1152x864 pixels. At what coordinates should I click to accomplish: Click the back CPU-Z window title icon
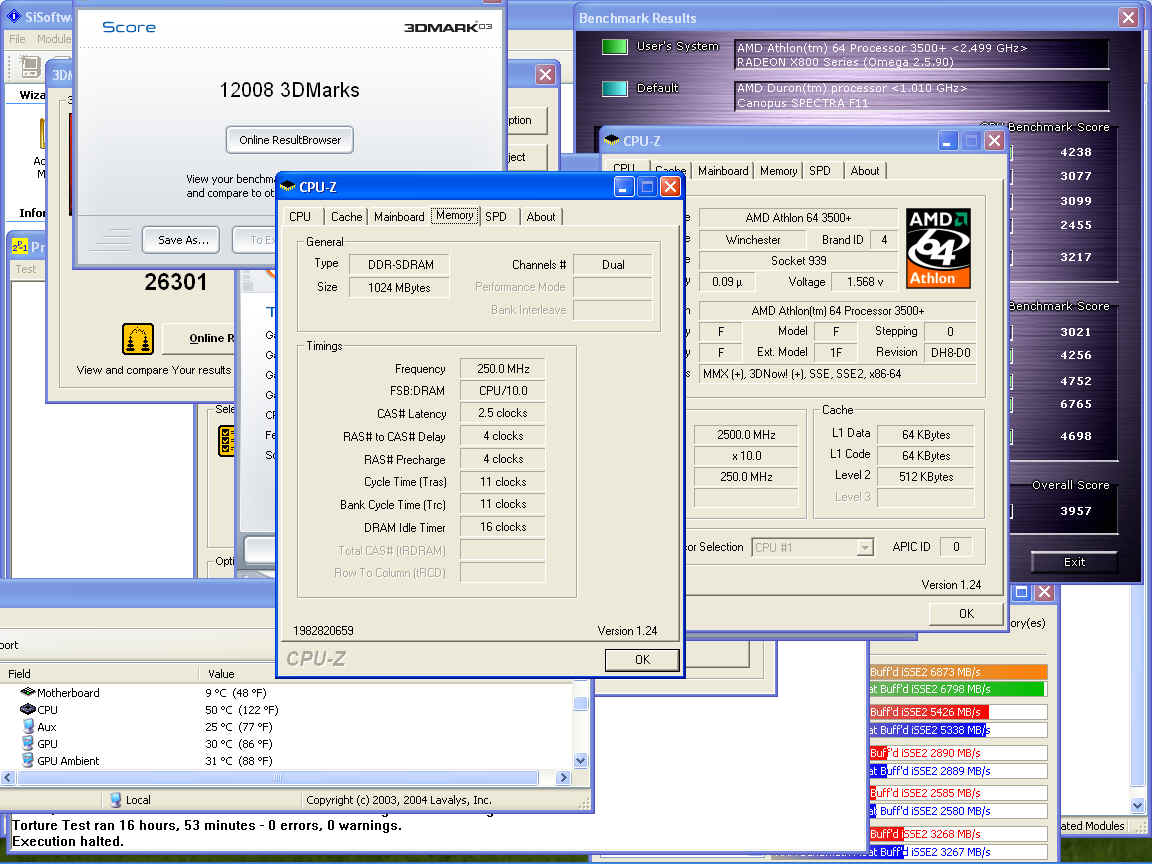[x=611, y=140]
